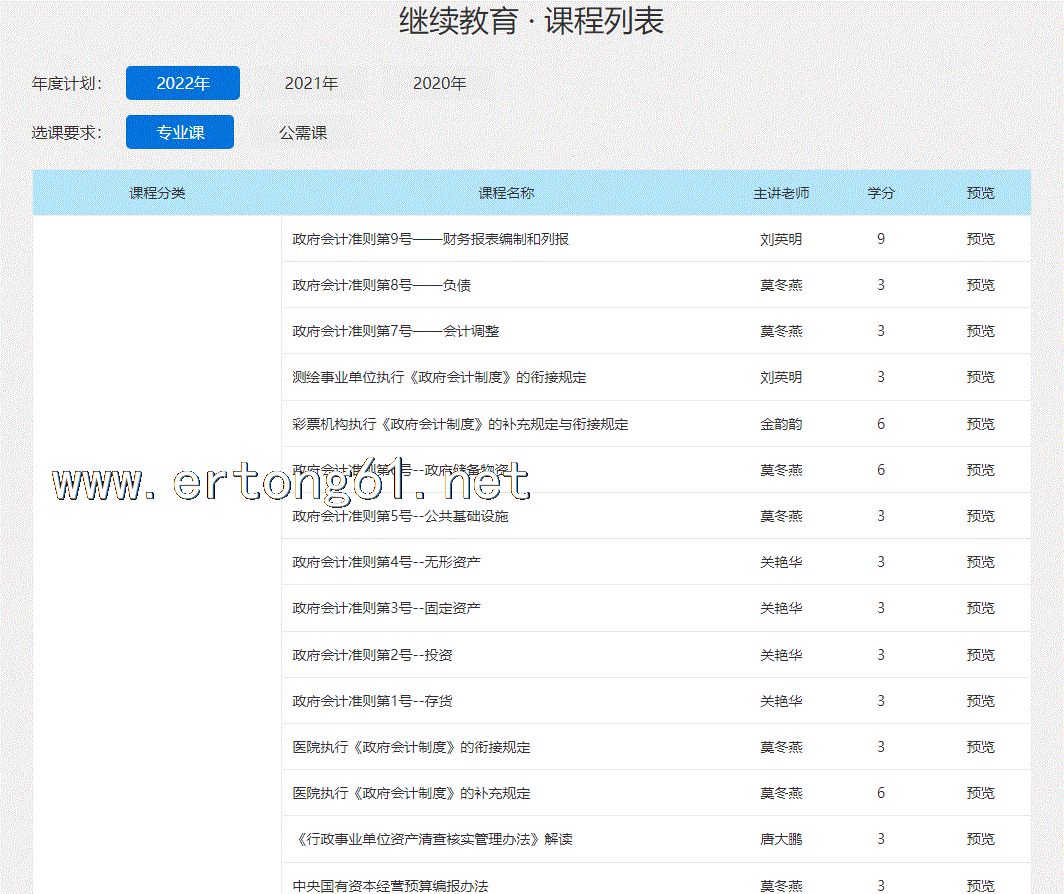Preview the 测绘事业单位 衔接规定 course
This screenshot has width=1064, height=894.
980,377
